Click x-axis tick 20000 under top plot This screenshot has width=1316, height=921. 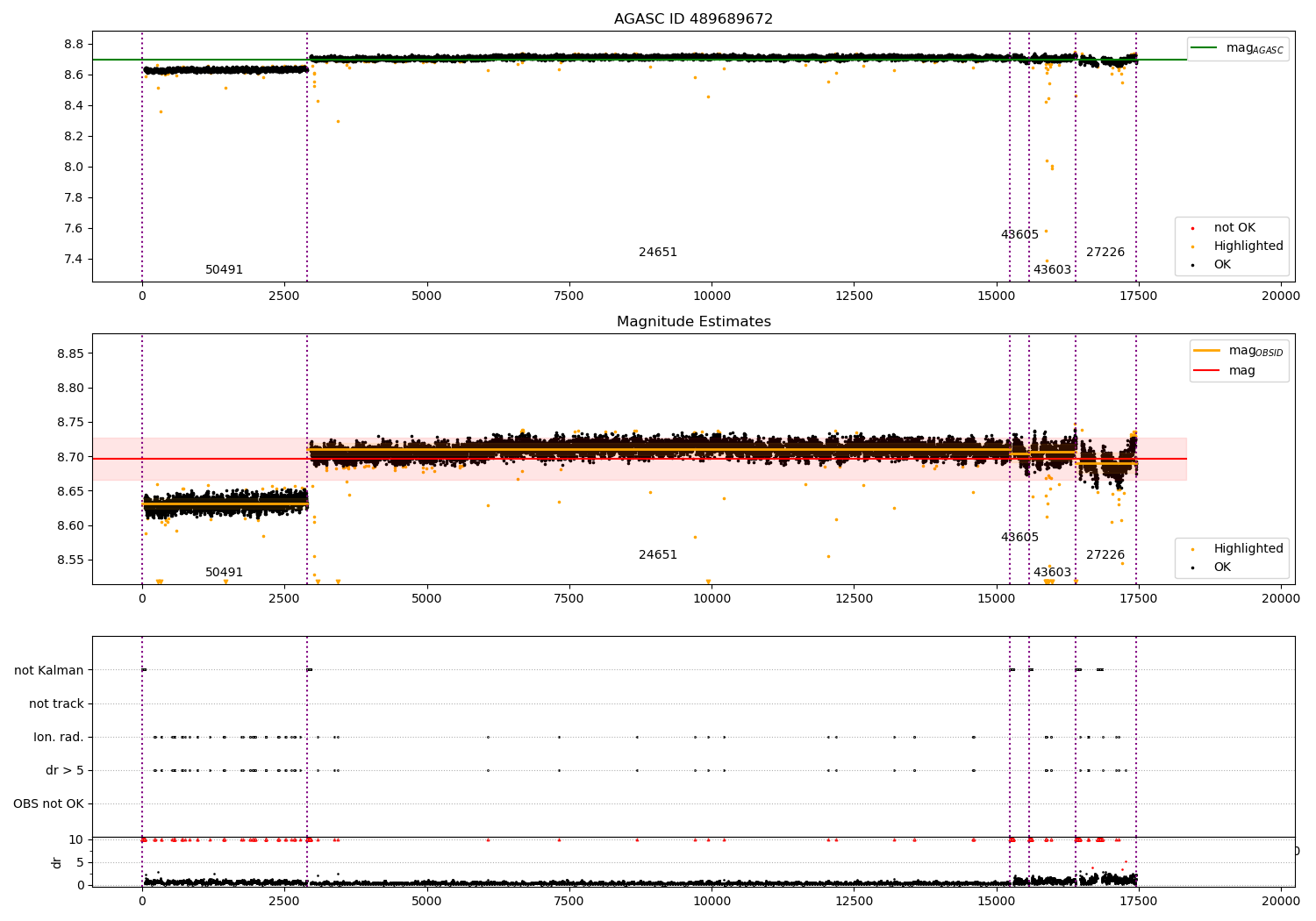pyautogui.click(x=1281, y=296)
